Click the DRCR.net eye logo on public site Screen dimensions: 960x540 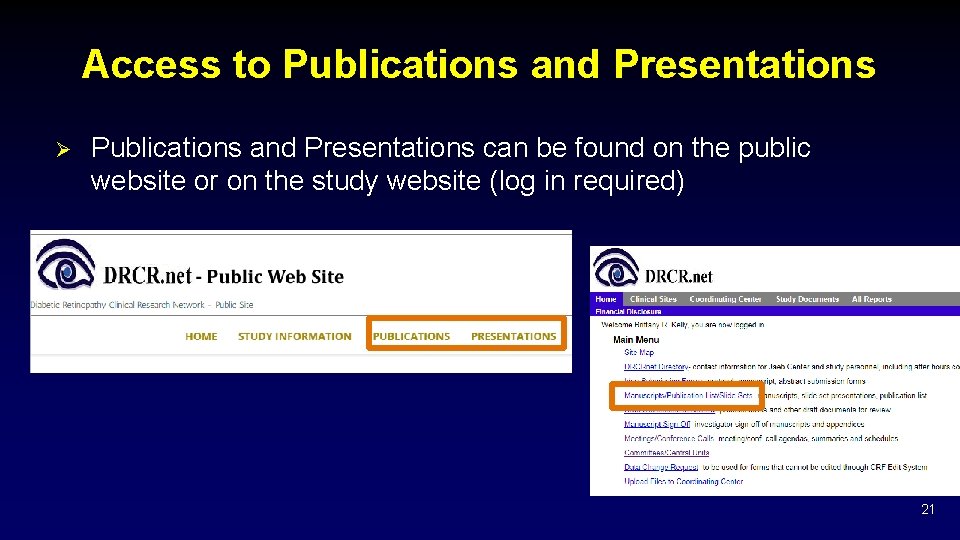click(65, 264)
